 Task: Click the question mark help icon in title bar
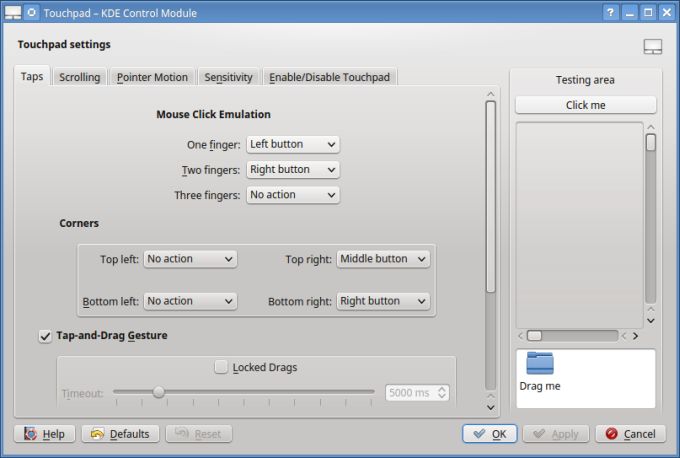pos(611,13)
